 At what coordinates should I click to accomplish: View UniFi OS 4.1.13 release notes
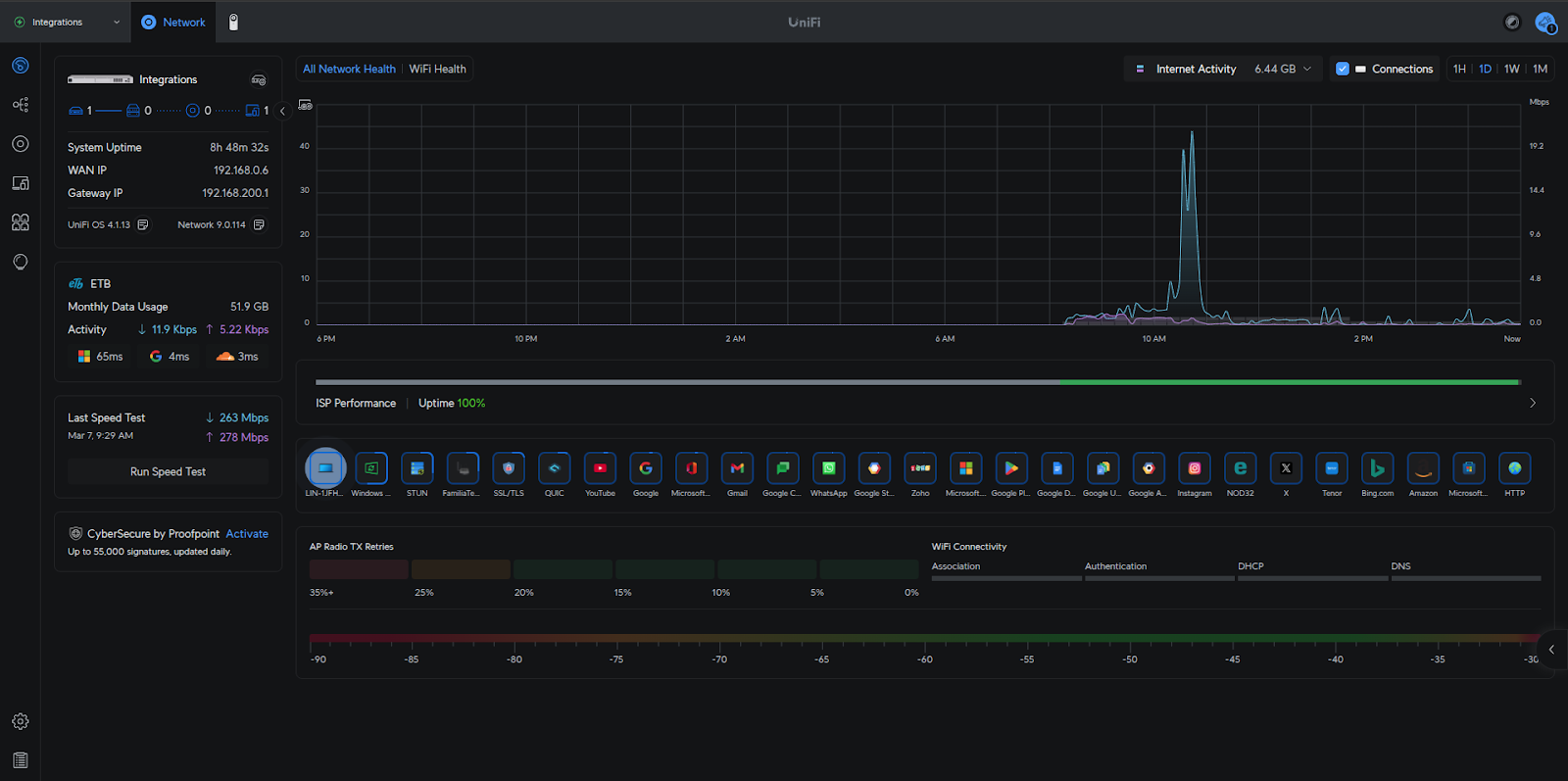click(x=143, y=225)
